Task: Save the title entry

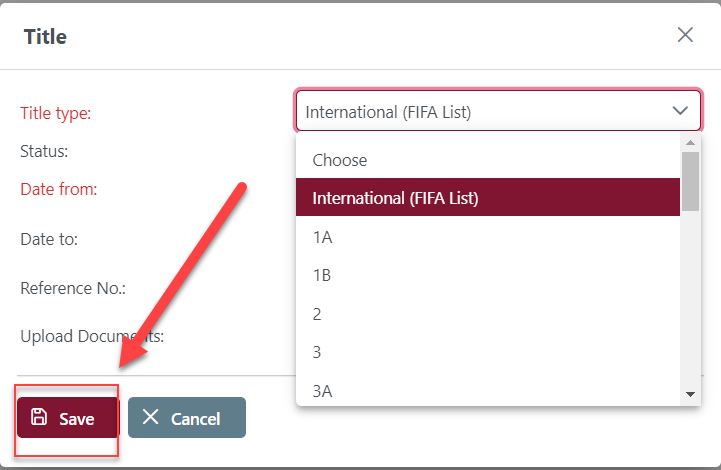Action: point(68,418)
